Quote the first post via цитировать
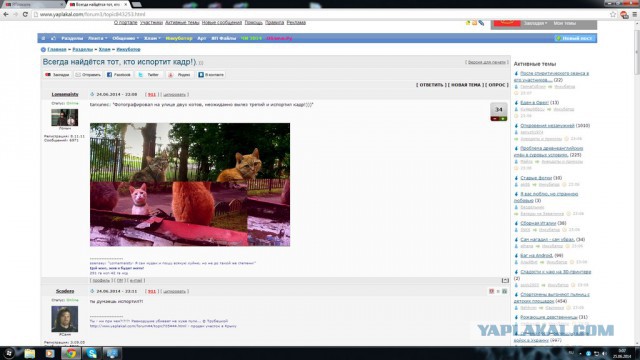The height and width of the screenshot is (360, 640). [x=174, y=95]
